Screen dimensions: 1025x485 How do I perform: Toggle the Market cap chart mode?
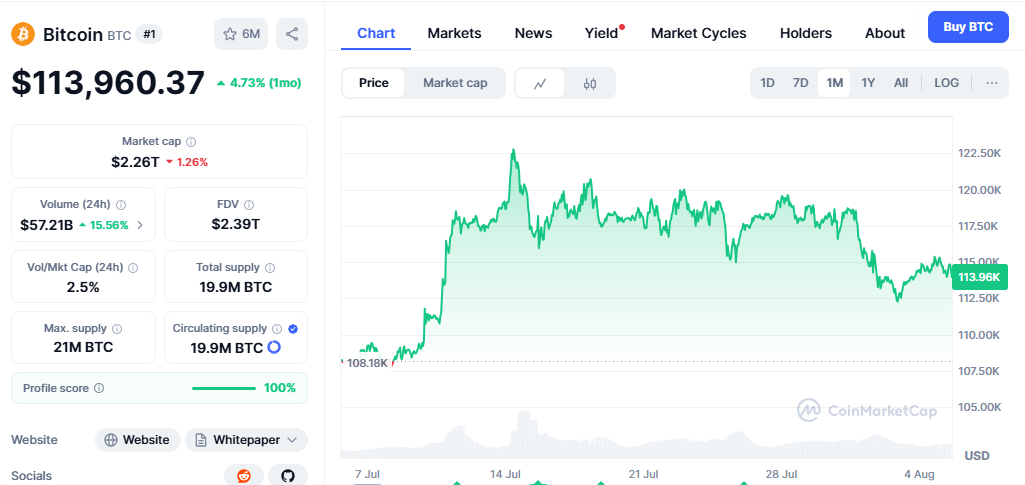455,83
